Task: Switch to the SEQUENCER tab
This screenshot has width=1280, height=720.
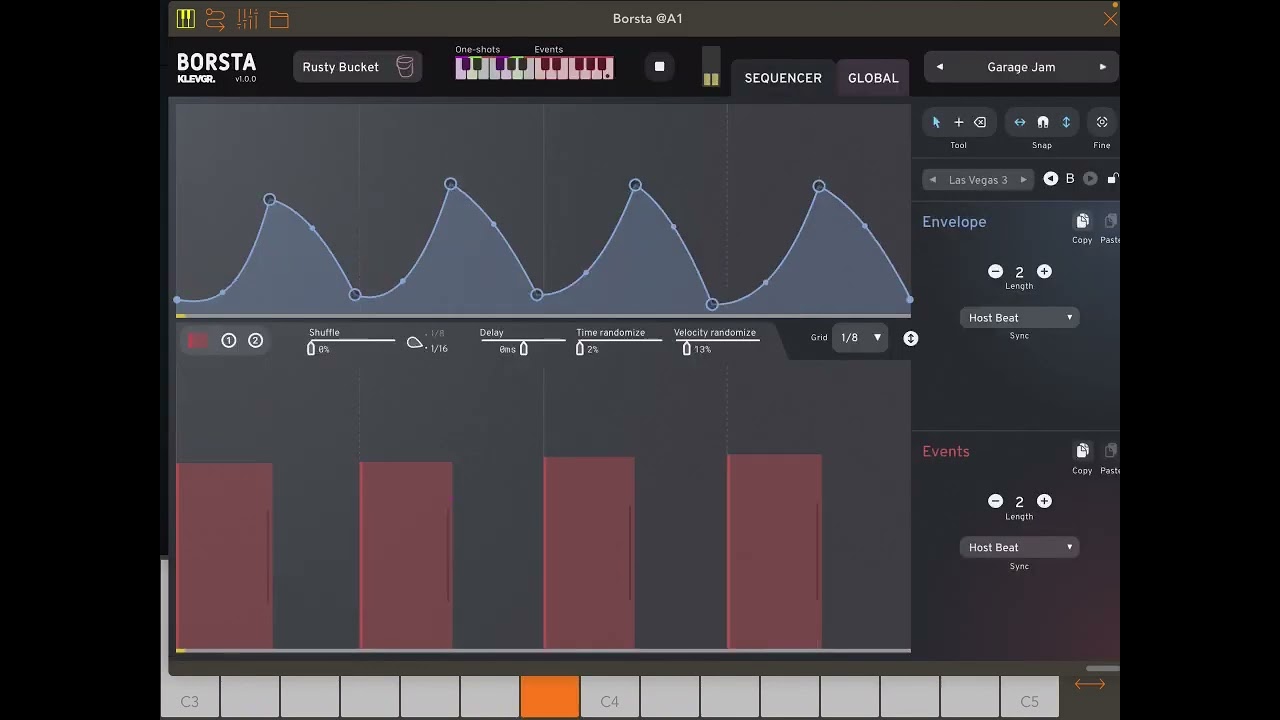Action: [x=783, y=78]
